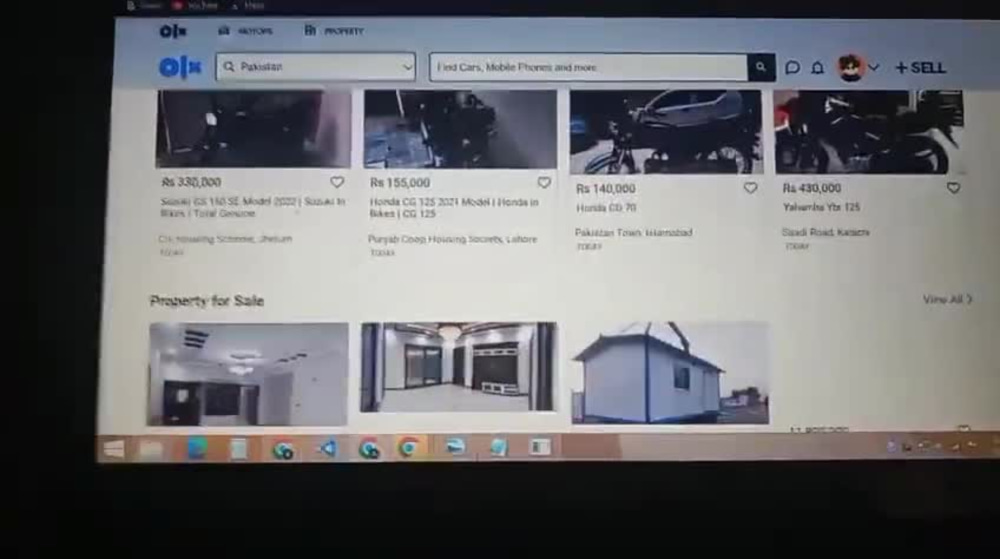This screenshot has width=1000, height=559.
Task: Favorite the Rs 430,000 Yamaha listing
Action: point(953,188)
